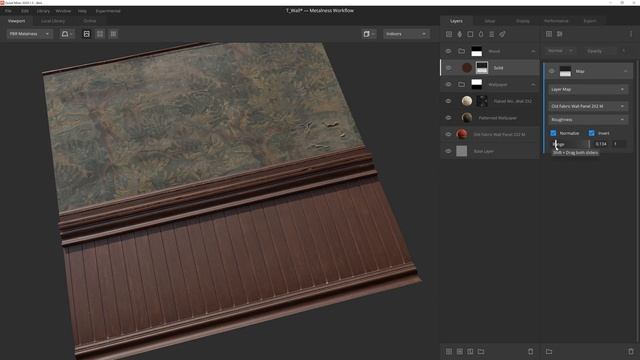
Task: Open the Roughness channel dropdown
Action: click(x=588, y=120)
